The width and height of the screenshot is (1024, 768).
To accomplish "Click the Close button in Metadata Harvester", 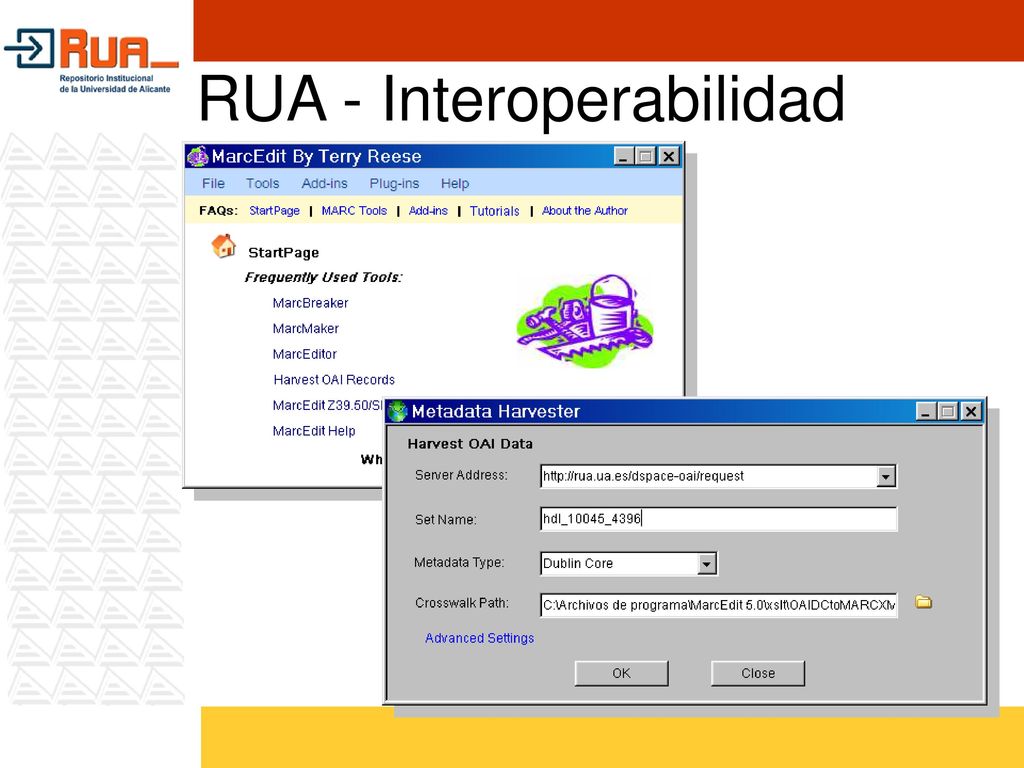I will [758, 673].
